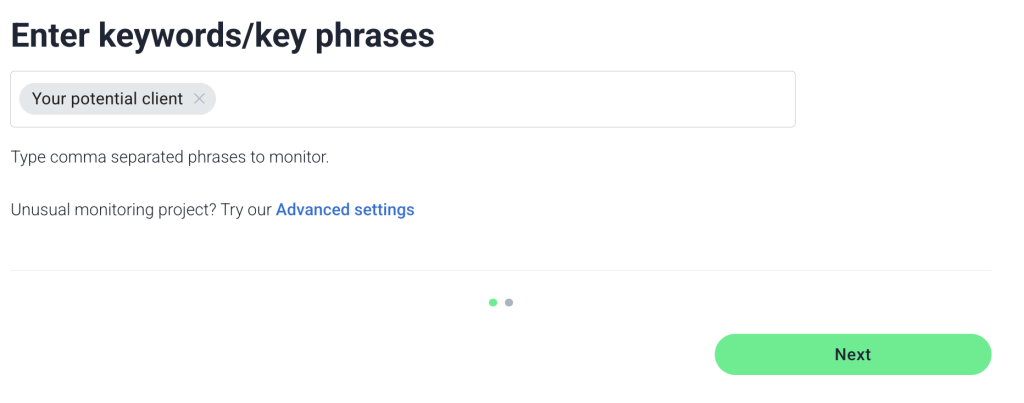Viewport: 1024px width, 403px height.
Task: Select the first green step indicator dot
Action: pyautogui.click(x=493, y=302)
